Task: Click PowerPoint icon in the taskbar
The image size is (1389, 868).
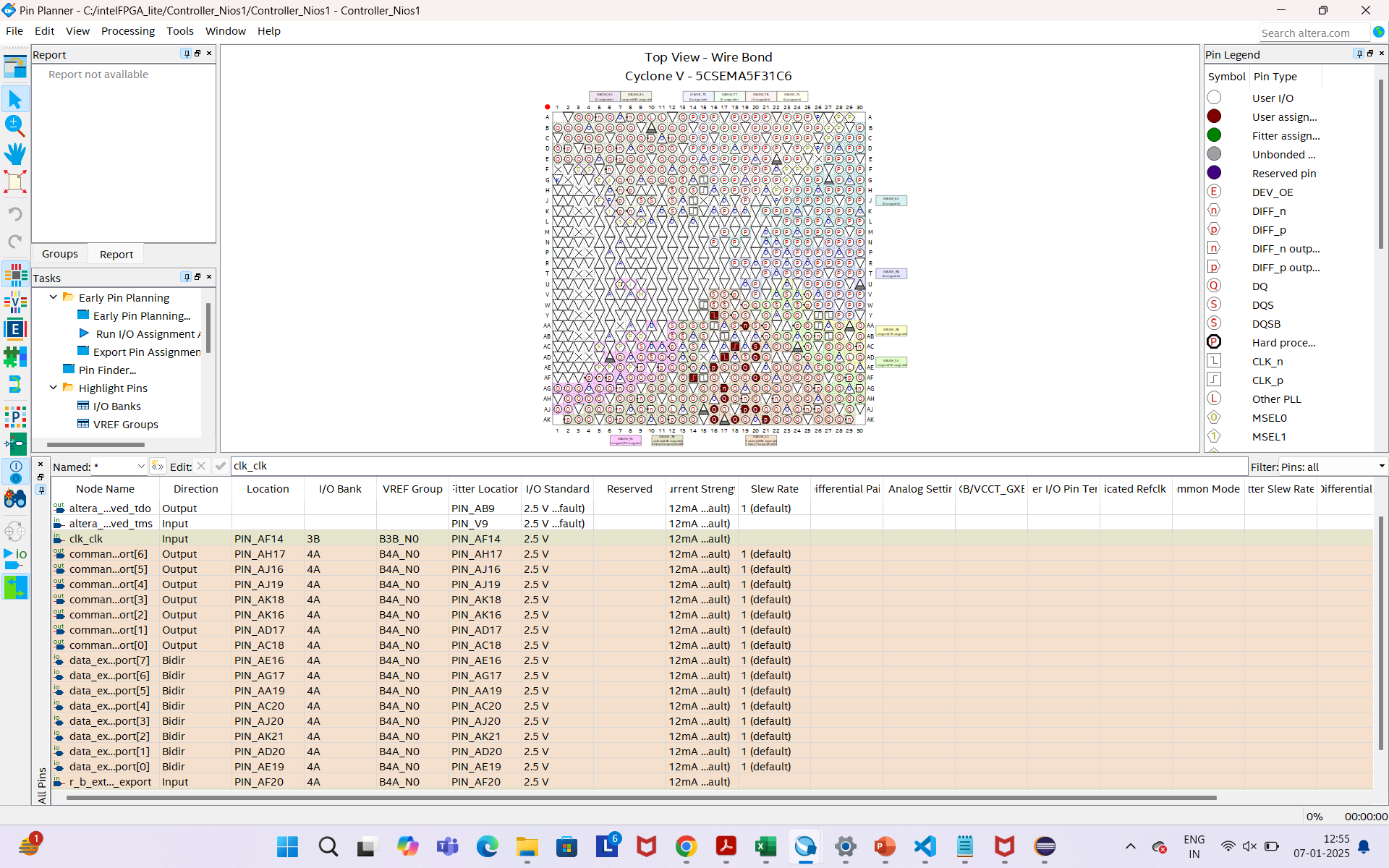Action: [885, 846]
